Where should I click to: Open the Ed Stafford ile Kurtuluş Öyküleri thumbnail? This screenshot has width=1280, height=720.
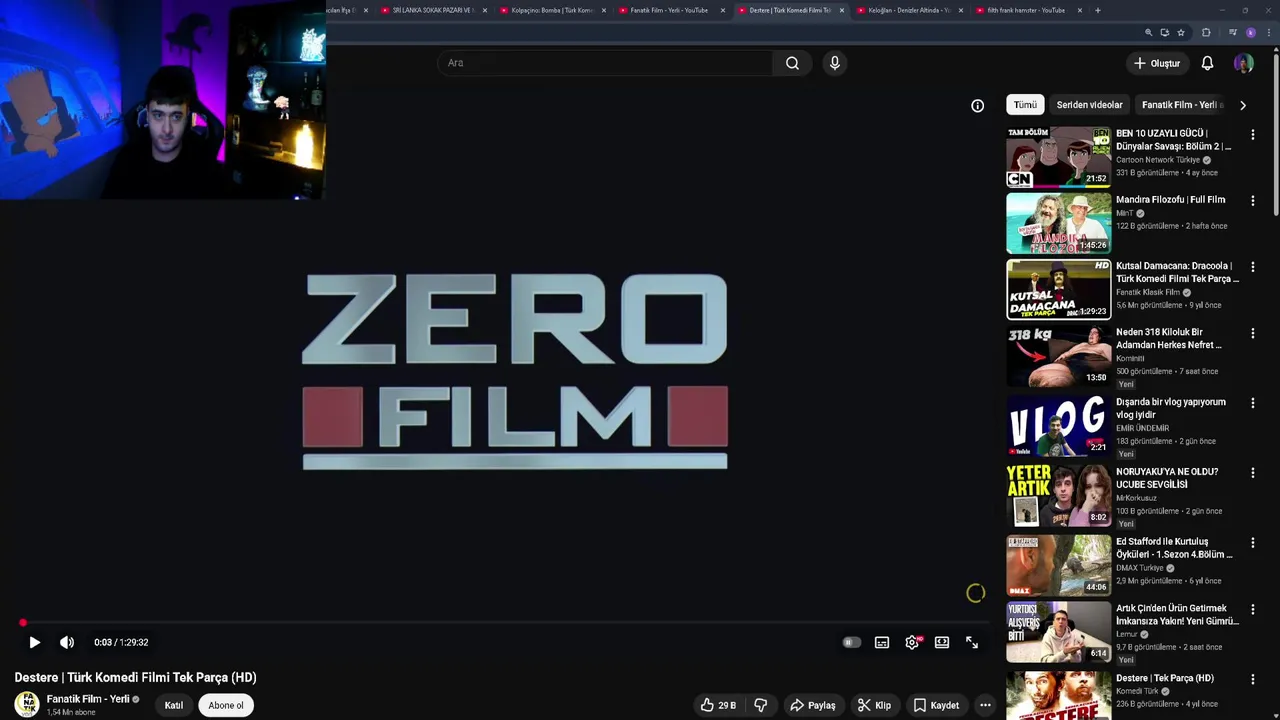(x=1058, y=565)
